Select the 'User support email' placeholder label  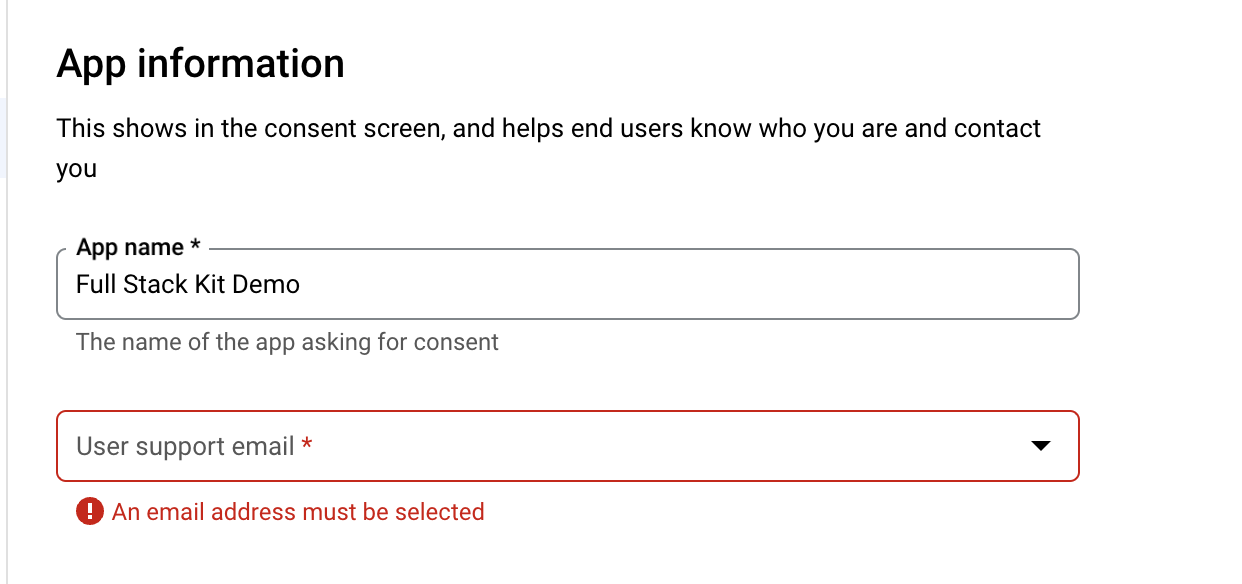(185, 446)
